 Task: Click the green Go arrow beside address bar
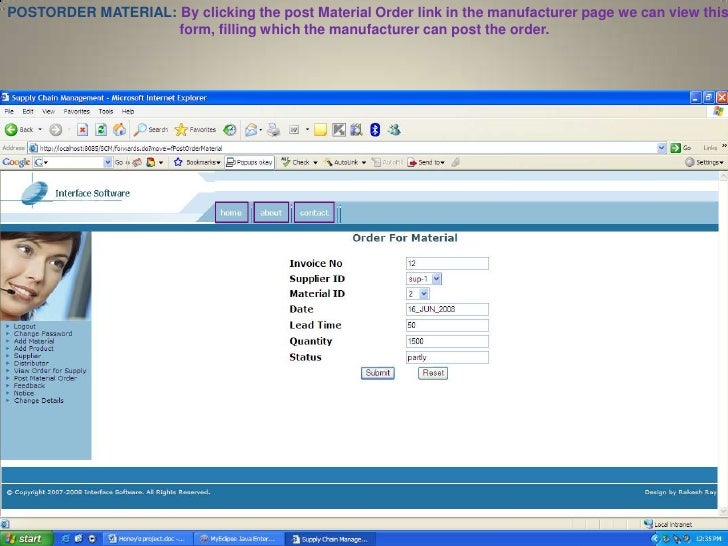click(676, 148)
